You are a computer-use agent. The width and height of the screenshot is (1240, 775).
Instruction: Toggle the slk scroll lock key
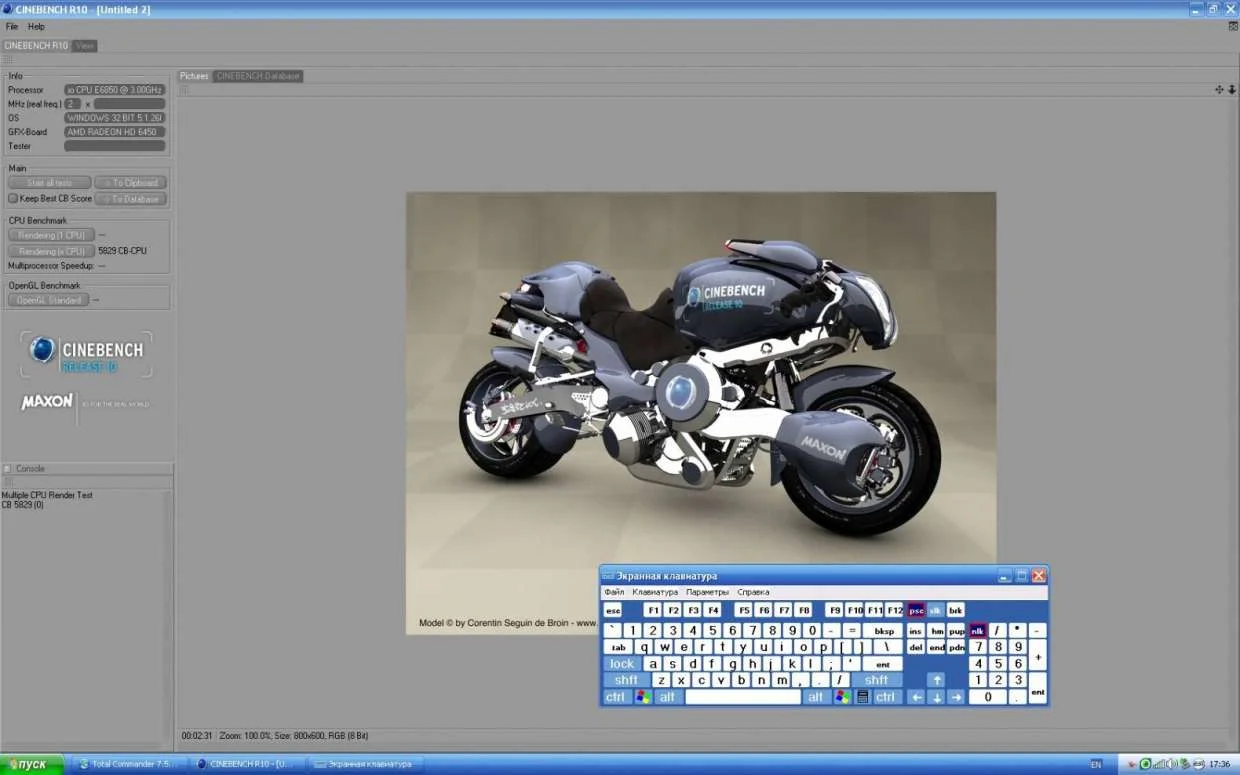tap(935, 610)
